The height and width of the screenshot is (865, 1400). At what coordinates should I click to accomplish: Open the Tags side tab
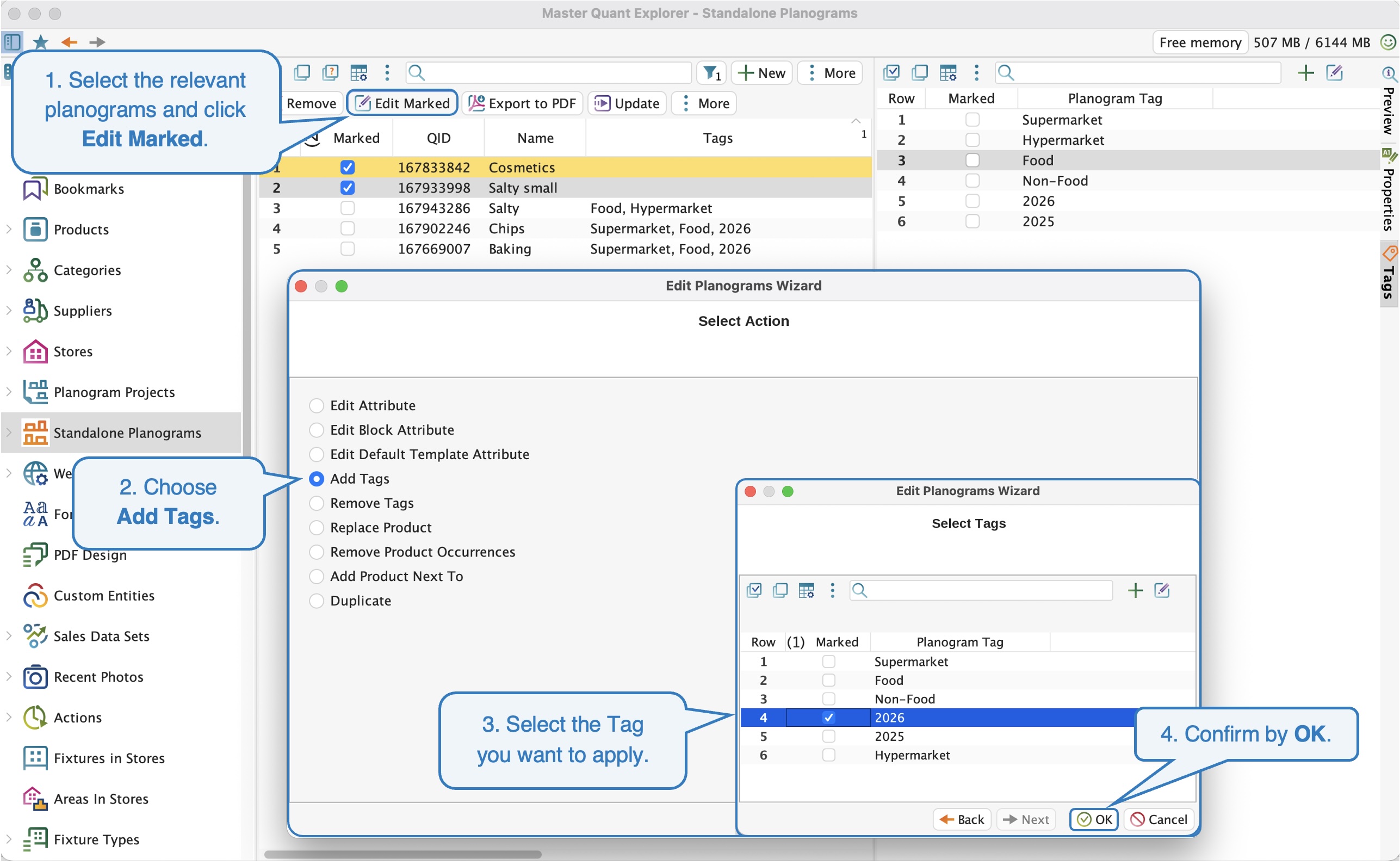tap(1389, 274)
